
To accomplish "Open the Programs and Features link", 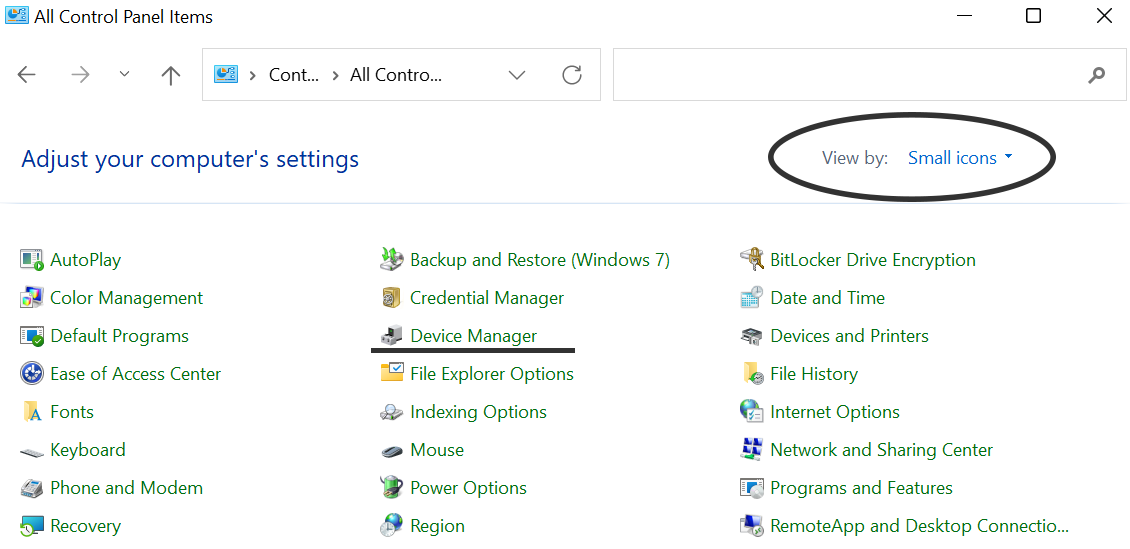I will coord(861,488).
